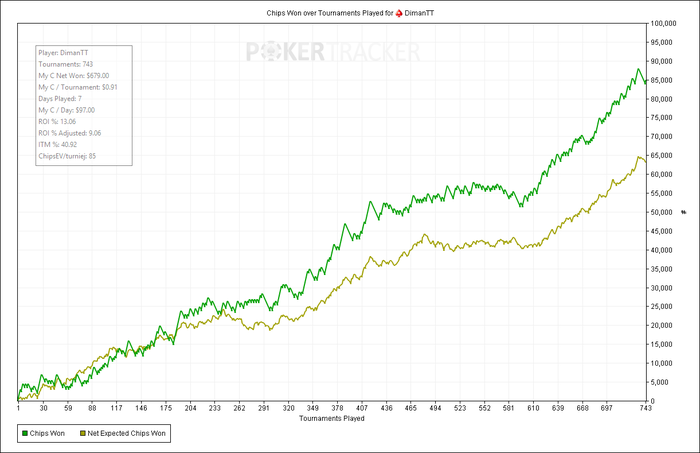700x453 pixels.
Task: Select the 'ROI % Adjusted: 9.06' line
Action: tap(70, 133)
